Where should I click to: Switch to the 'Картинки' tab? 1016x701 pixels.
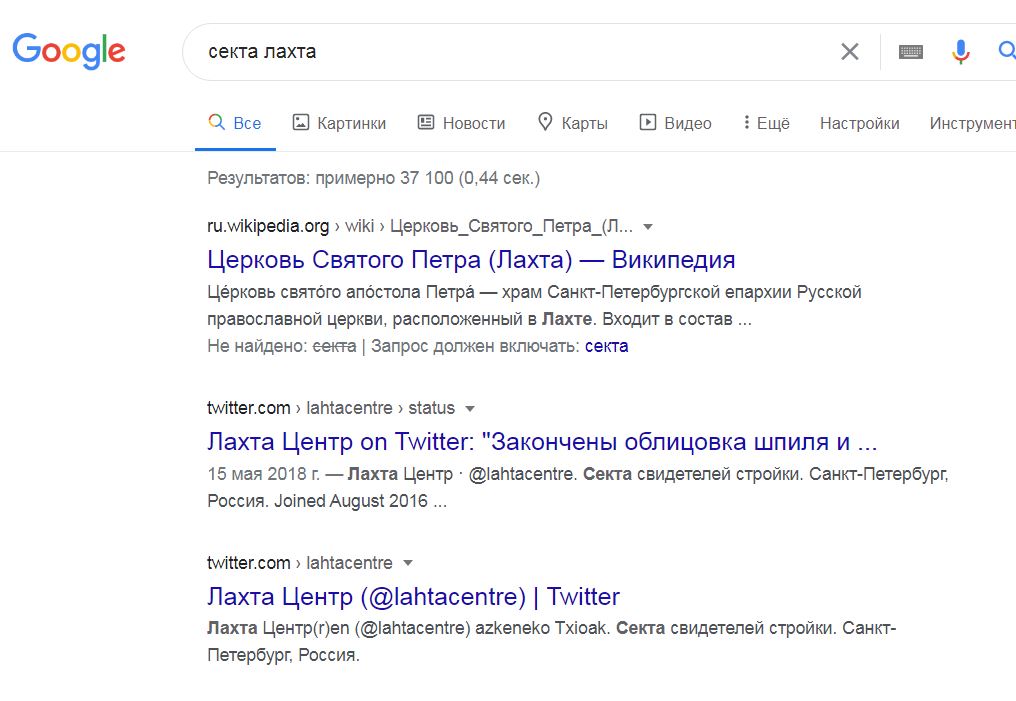click(x=339, y=123)
